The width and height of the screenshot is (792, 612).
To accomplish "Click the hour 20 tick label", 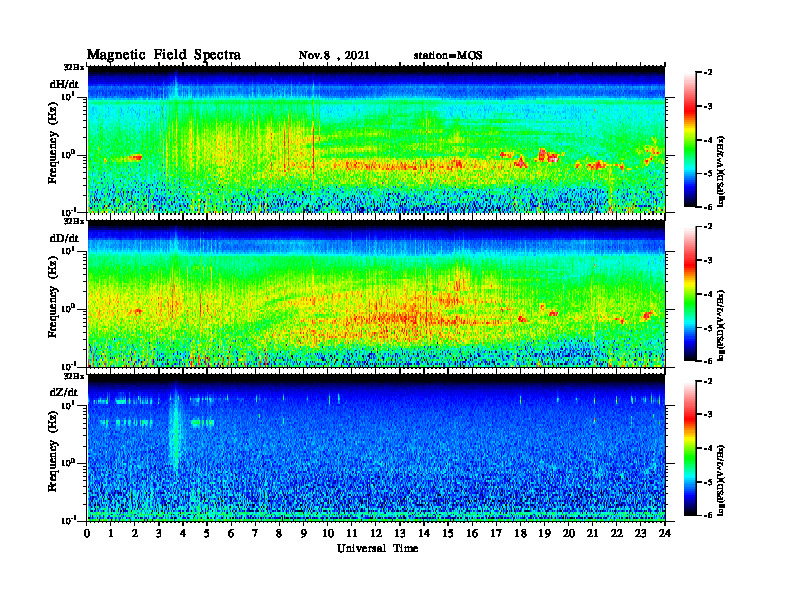I will click(569, 533).
